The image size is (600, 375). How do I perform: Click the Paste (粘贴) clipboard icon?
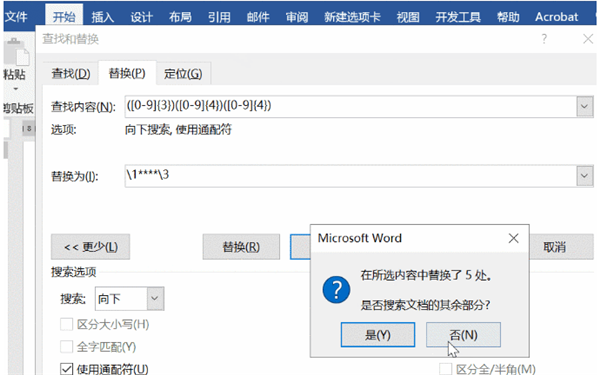(16, 52)
